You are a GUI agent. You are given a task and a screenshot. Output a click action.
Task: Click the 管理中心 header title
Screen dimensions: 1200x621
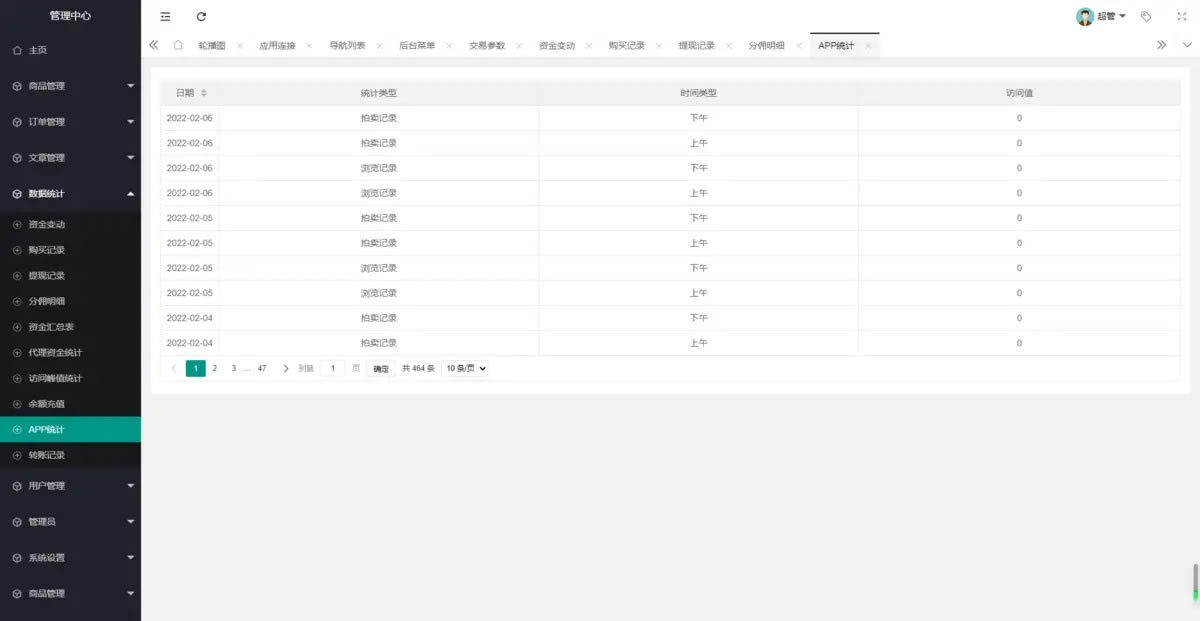70,16
